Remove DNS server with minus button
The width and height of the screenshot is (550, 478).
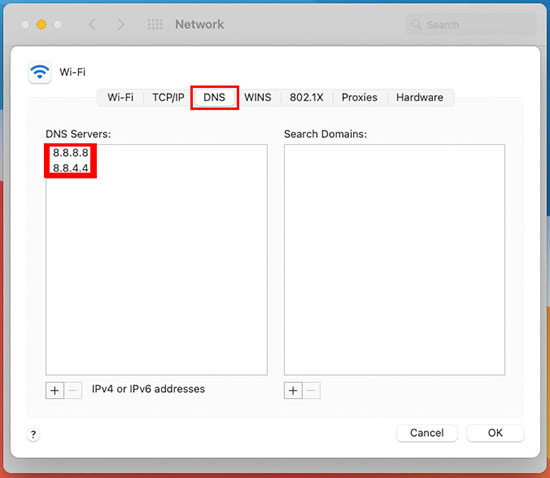click(x=73, y=390)
